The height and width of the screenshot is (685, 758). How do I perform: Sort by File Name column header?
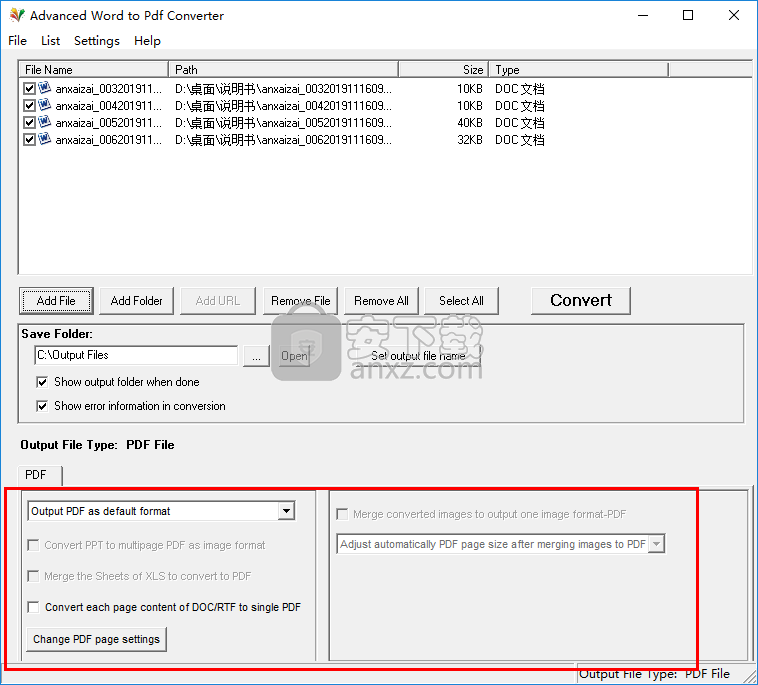pos(93,70)
